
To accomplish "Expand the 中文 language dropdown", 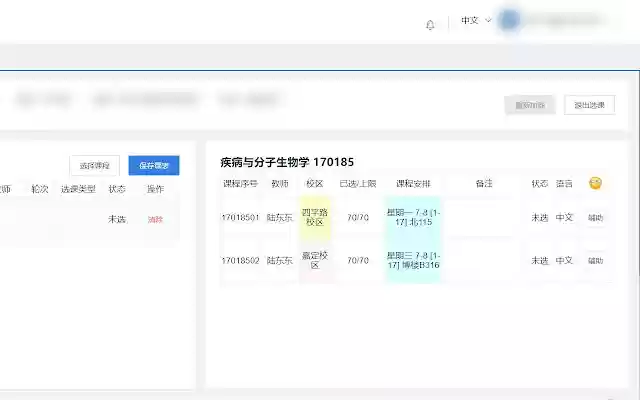I will 476,20.
